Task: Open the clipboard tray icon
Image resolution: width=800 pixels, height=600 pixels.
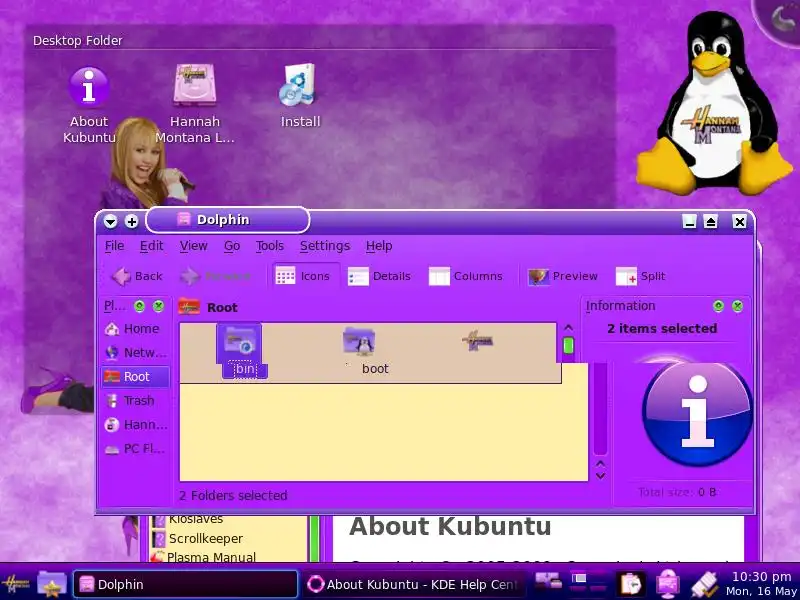Action: click(x=631, y=584)
